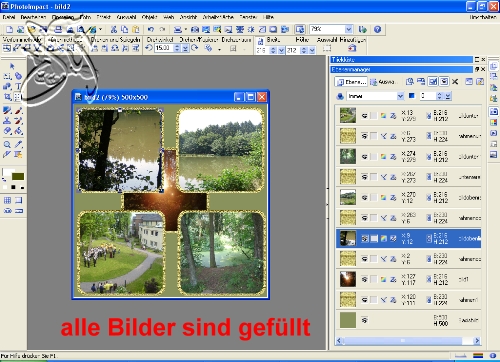This screenshot has width=500, height=362.
Task: Toggle eye of bild1 layer
Action: tap(365, 279)
